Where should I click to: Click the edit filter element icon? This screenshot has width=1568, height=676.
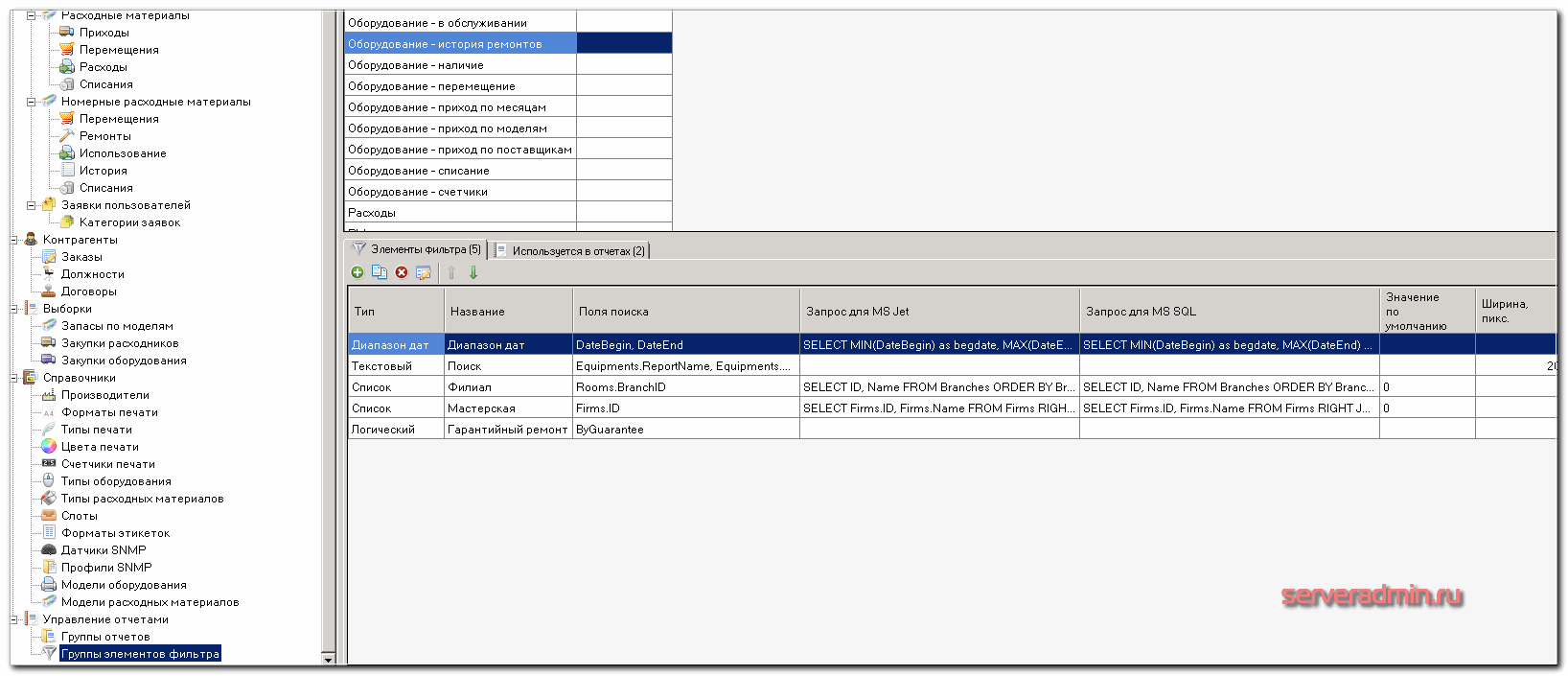tap(423, 272)
